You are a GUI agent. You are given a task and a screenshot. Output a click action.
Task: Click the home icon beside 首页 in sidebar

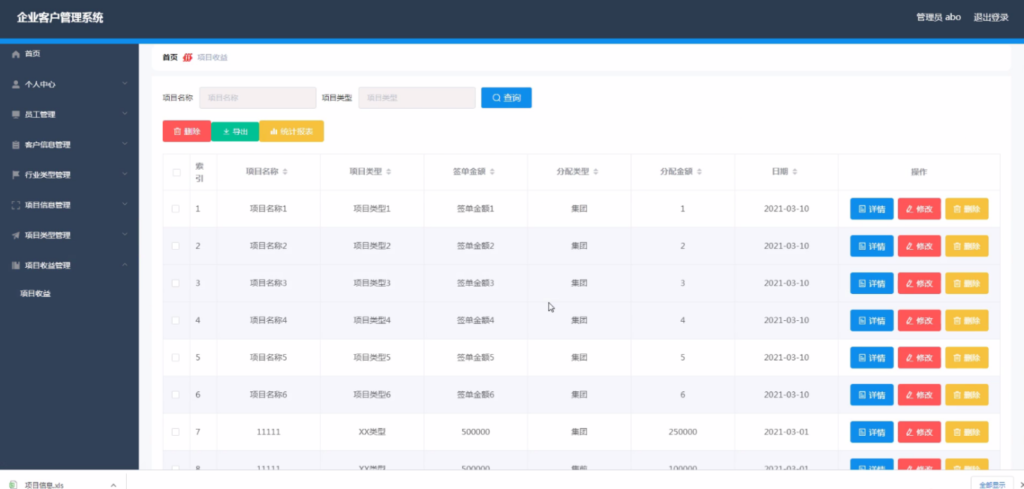[x=16, y=54]
